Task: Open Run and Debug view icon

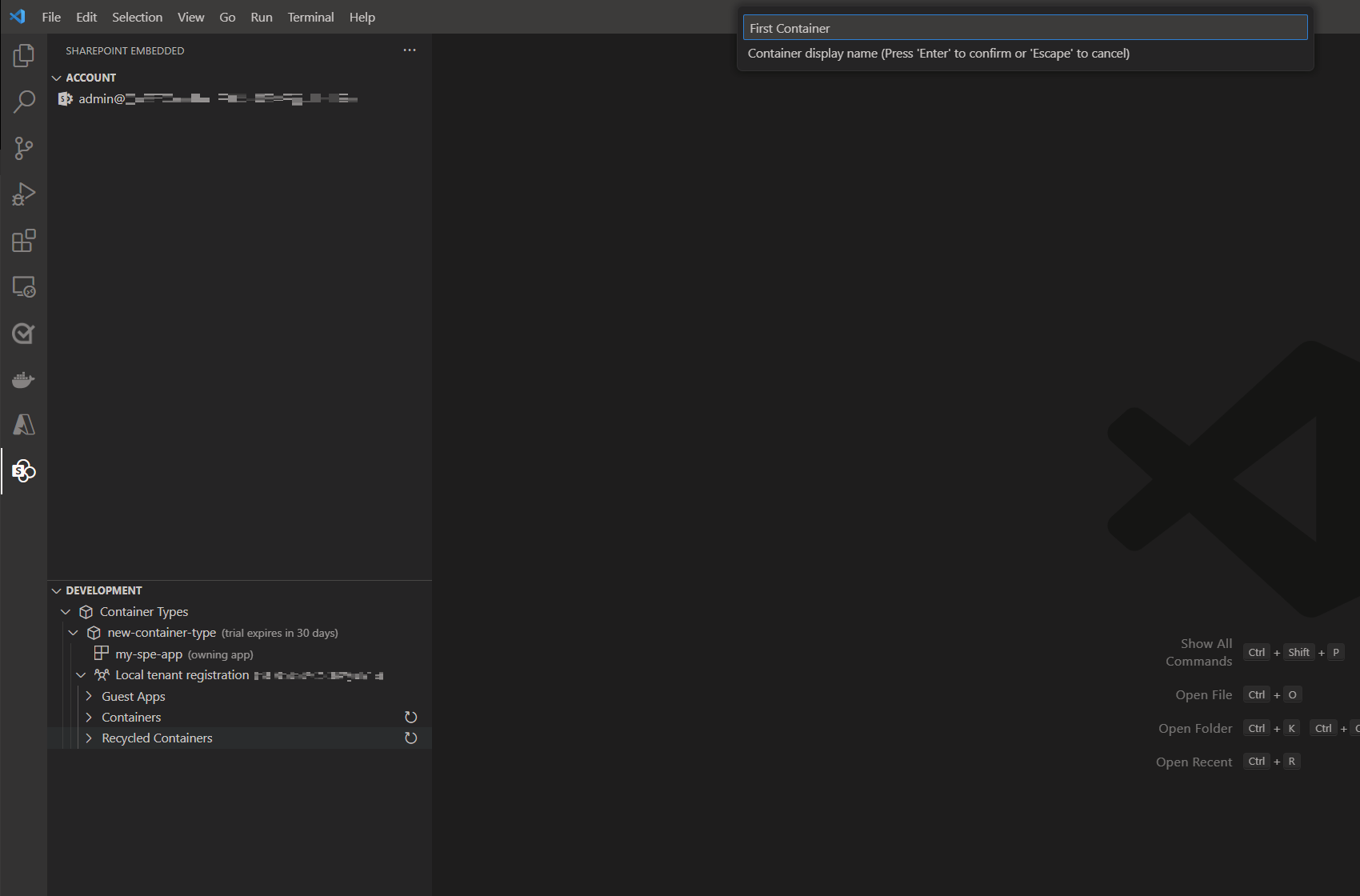Action: coord(24,194)
